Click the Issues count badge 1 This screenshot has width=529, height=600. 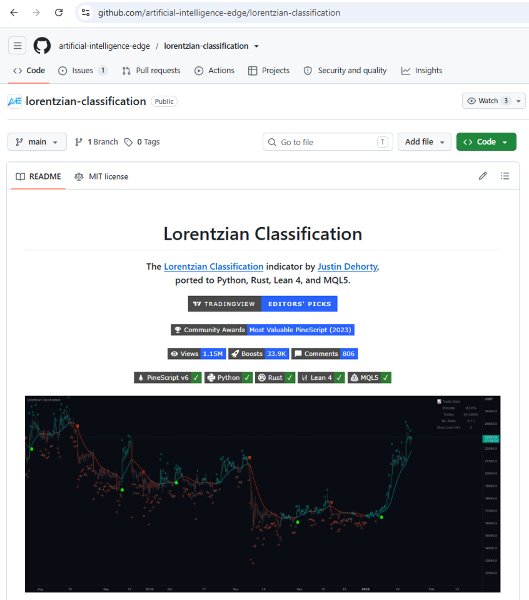point(103,70)
